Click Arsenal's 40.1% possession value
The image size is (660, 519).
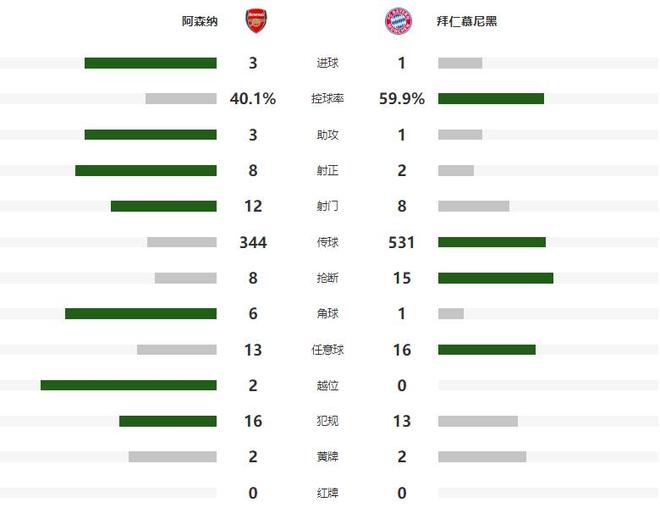click(253, 99)
